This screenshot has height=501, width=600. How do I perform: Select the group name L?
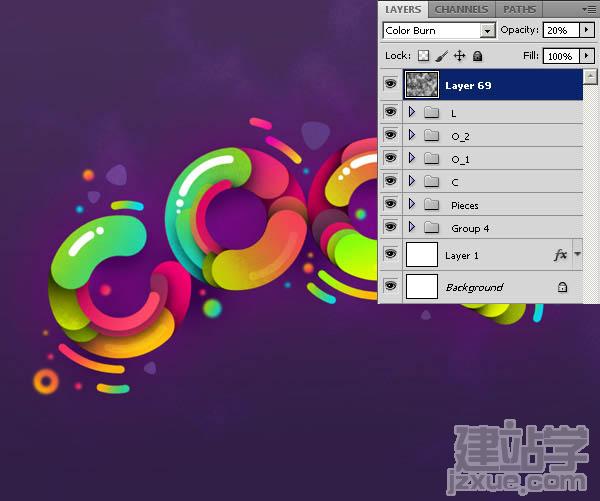point(453,113)
